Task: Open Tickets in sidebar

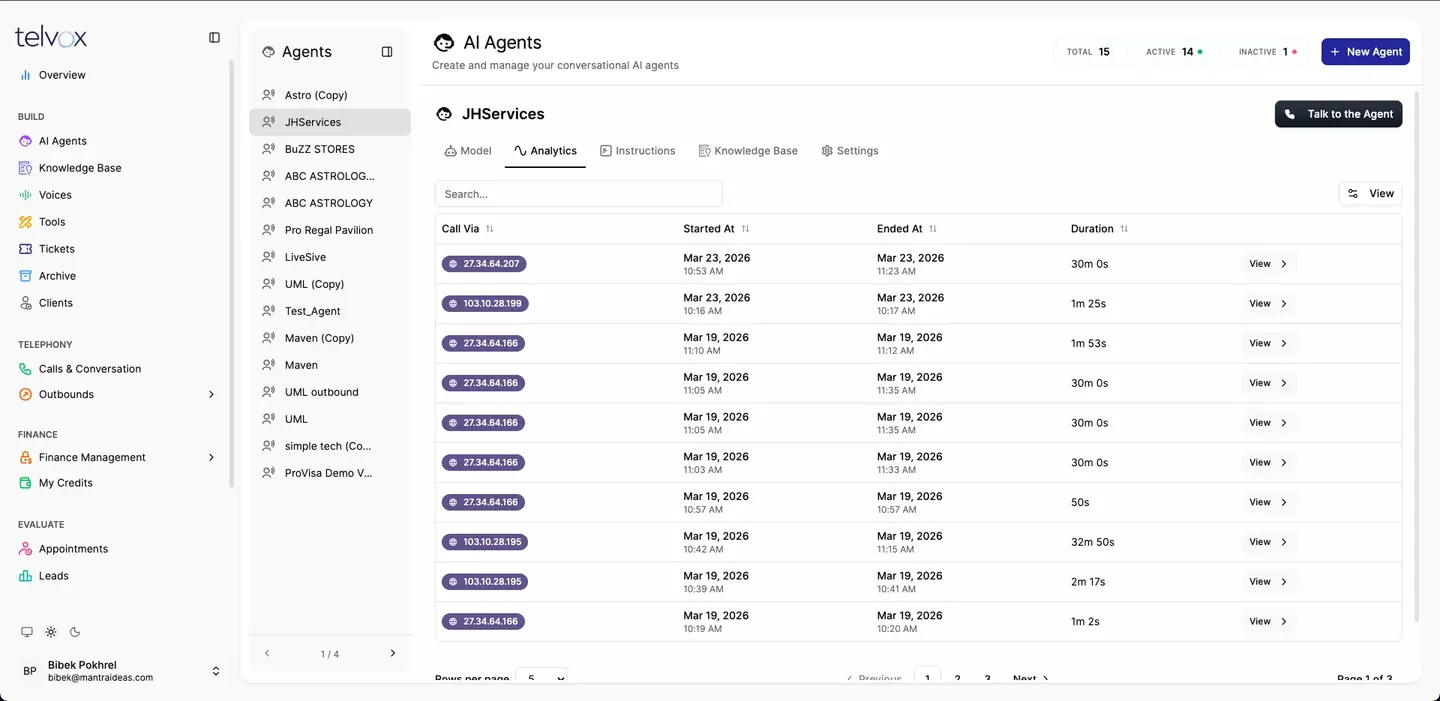Action: point(57,249)
